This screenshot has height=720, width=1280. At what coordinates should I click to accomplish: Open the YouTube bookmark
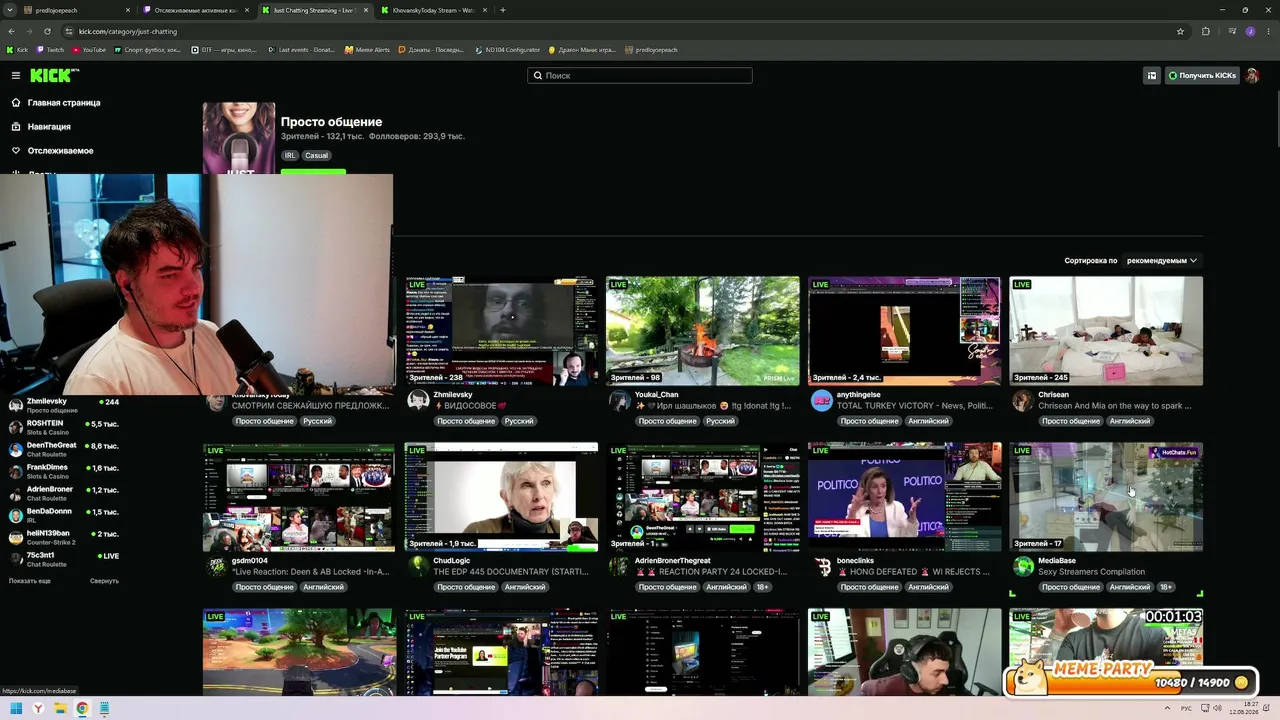pyautogui.click(x=89, y=50)
